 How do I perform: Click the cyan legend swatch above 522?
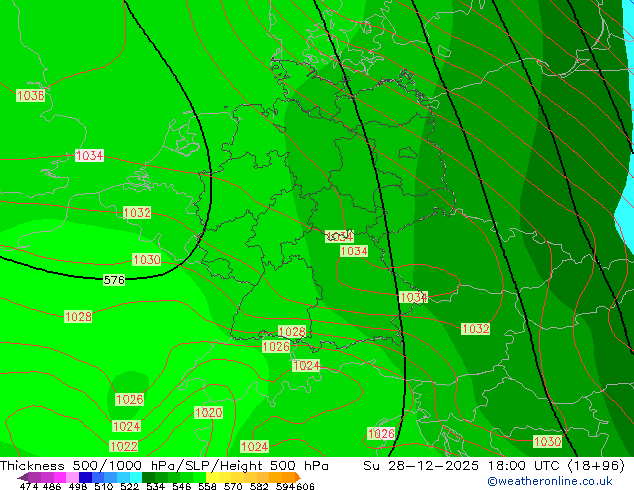tap(136, 477)
